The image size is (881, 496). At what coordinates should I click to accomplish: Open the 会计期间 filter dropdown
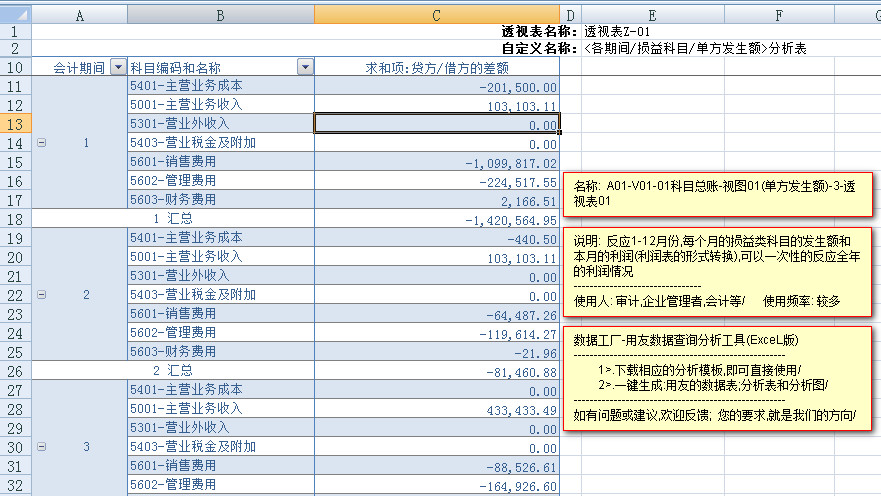click(x=118, y=67)
